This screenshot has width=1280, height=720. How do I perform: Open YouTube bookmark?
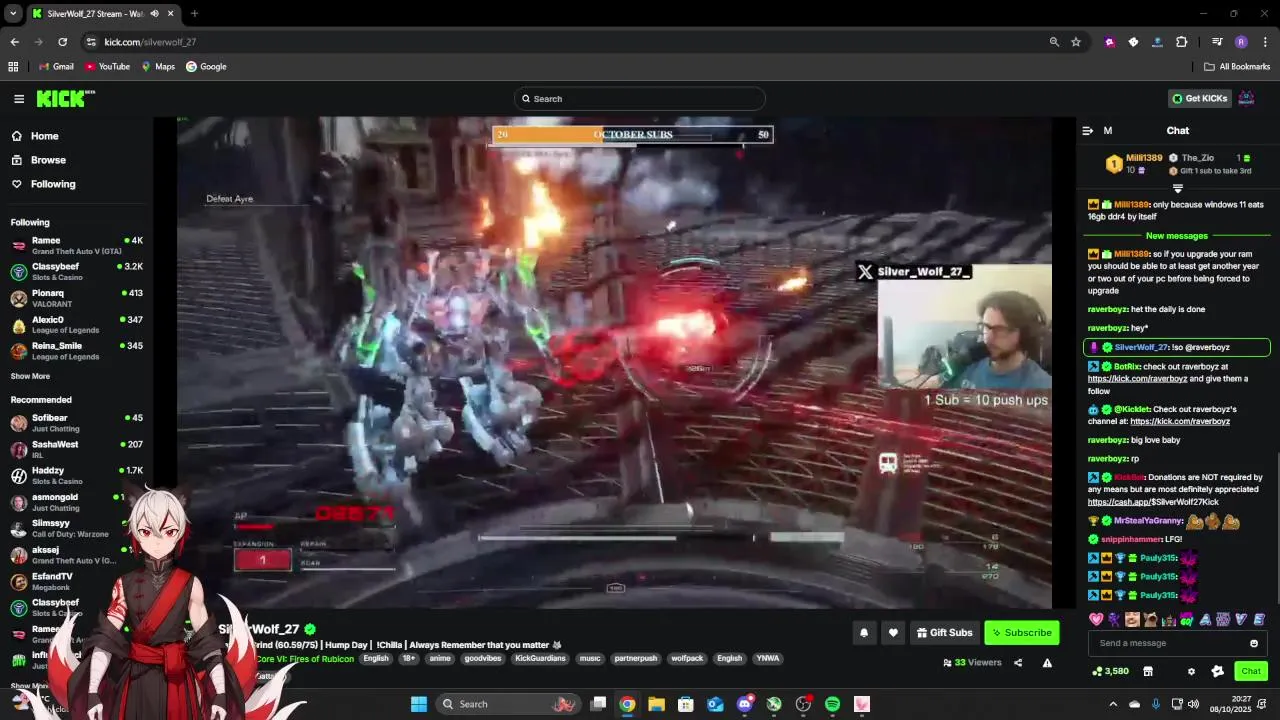[107, 67]
